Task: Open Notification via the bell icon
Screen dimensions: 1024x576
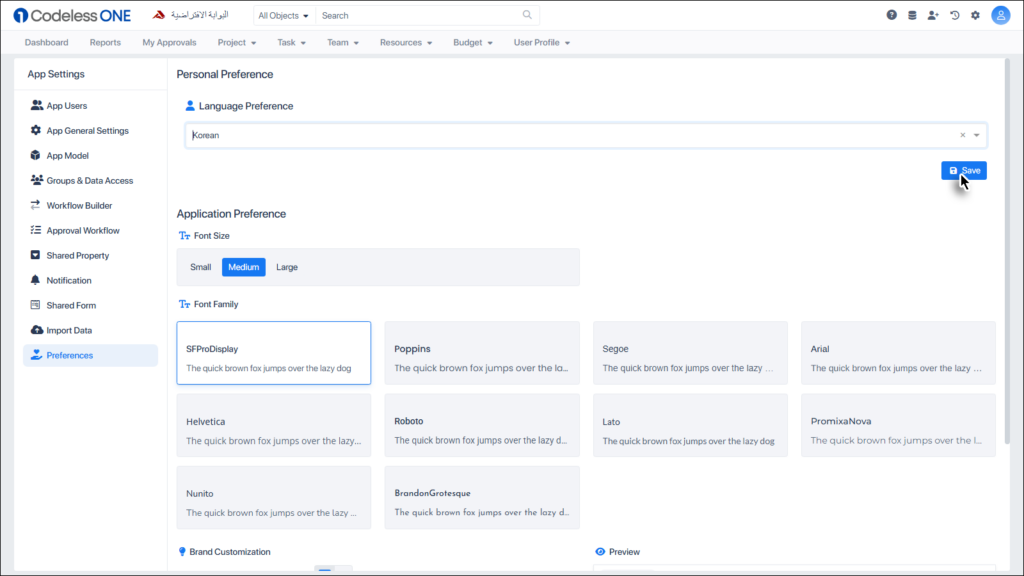Action: (x=35, y=280)
